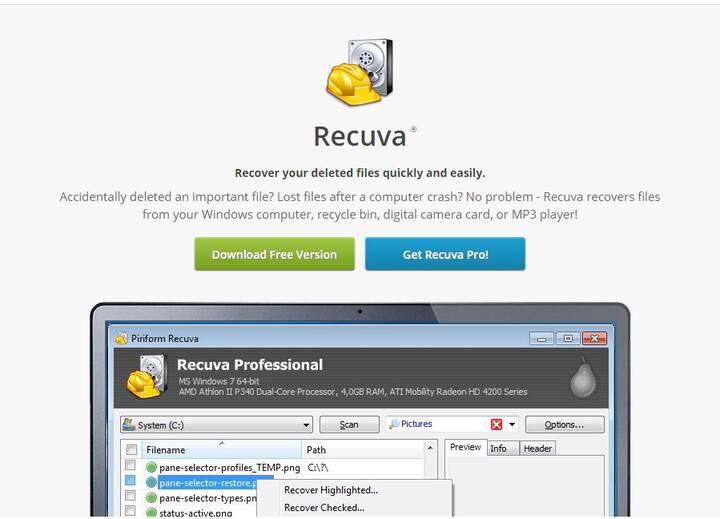Click the Download Free Version button
Screen dimensions: 720x519
[x=275, y=254]
